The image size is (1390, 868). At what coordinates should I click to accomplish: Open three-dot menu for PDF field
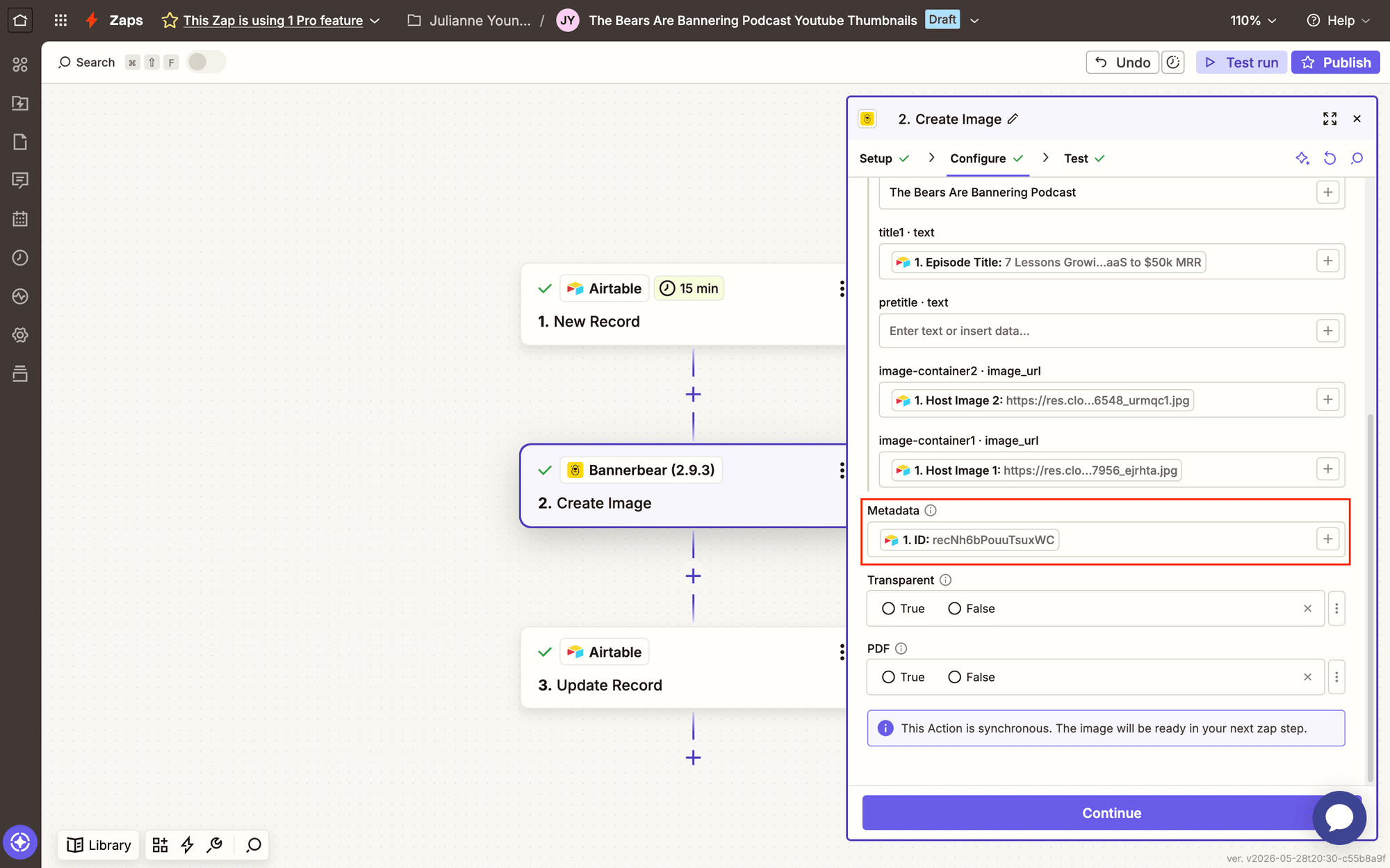coord(1336,677)
